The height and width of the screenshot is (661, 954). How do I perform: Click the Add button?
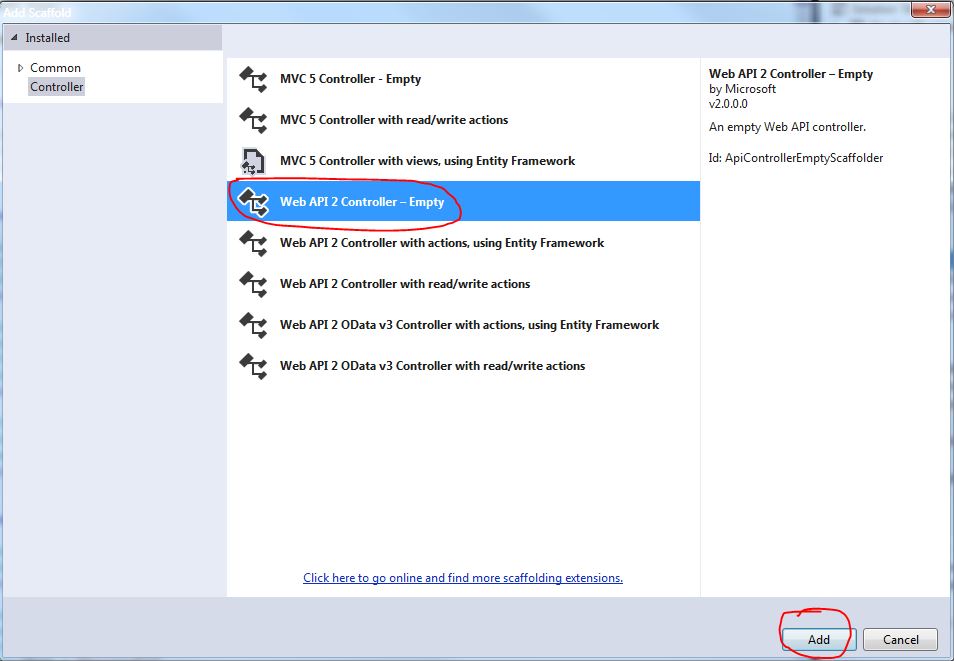(x=818, y=639)
